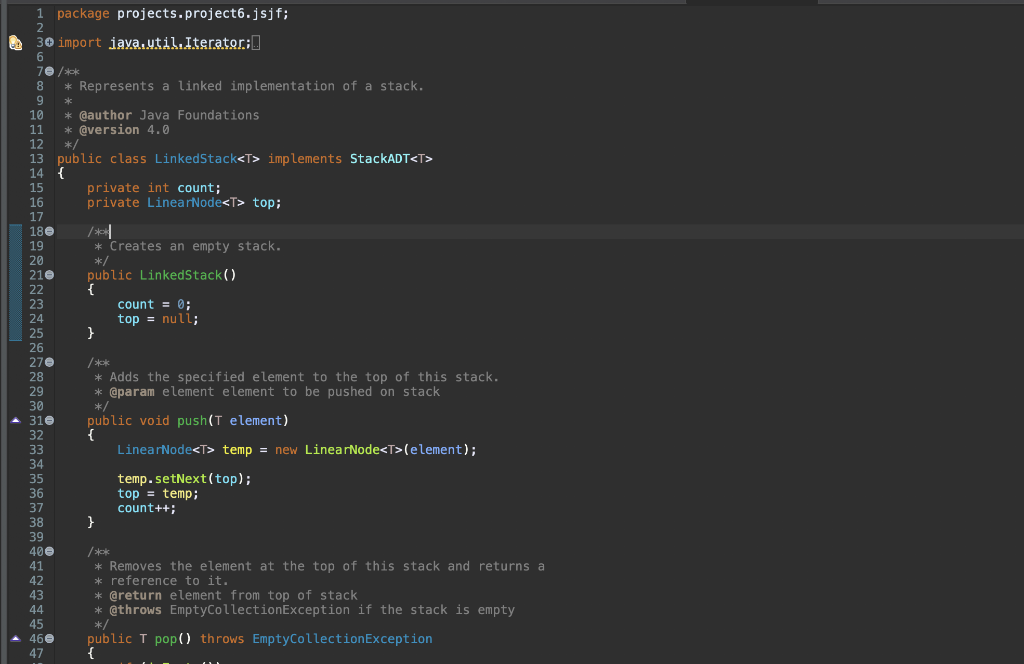The width and height of the screenshot is (1024, 664).
Task: Click the 'private int count;' declaration
Action: 154,188
